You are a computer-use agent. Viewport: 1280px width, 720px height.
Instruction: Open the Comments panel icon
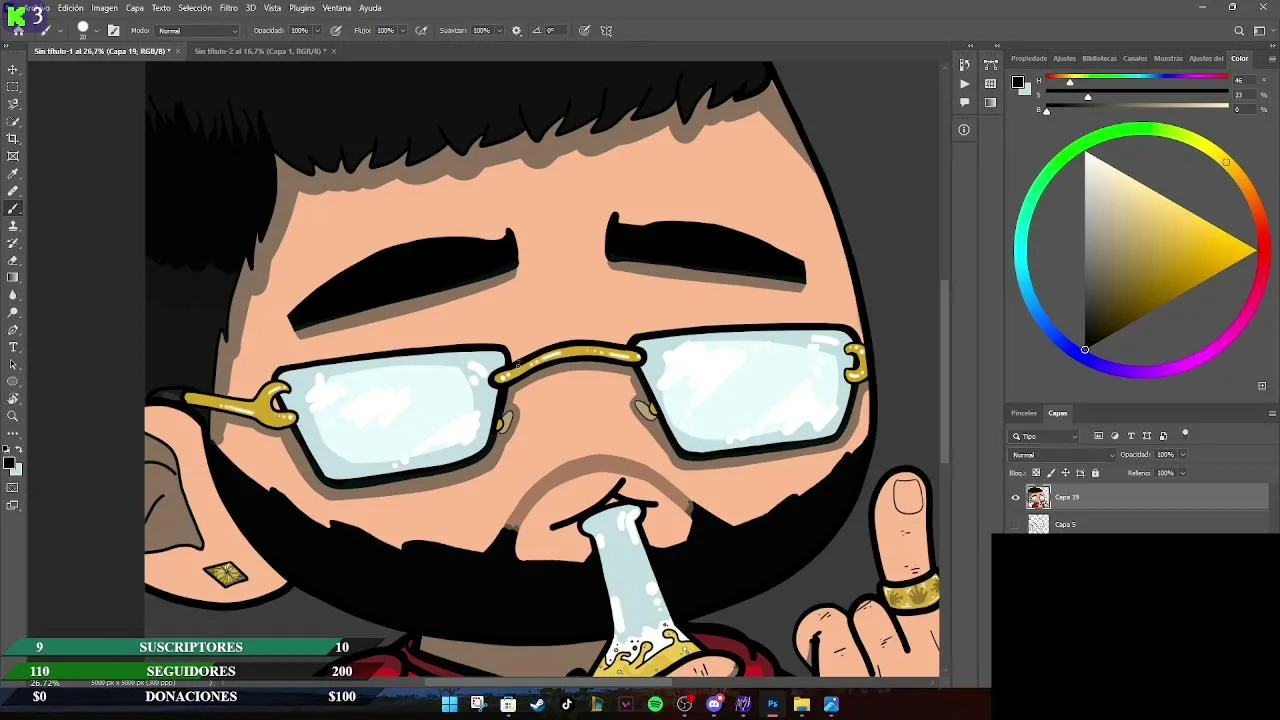[964, 102]
